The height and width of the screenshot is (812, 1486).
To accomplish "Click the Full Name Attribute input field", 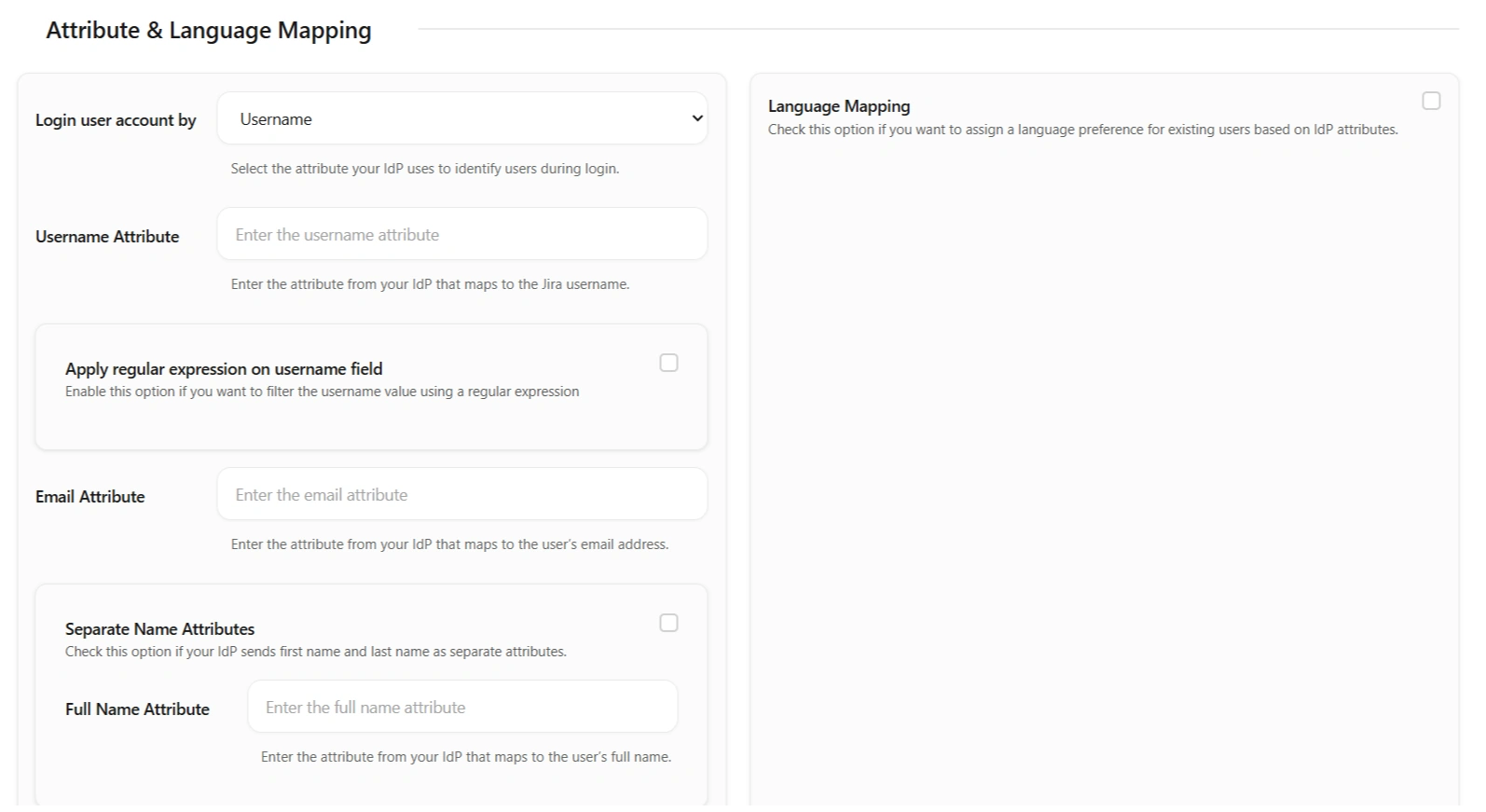I will tap(461, 707).
